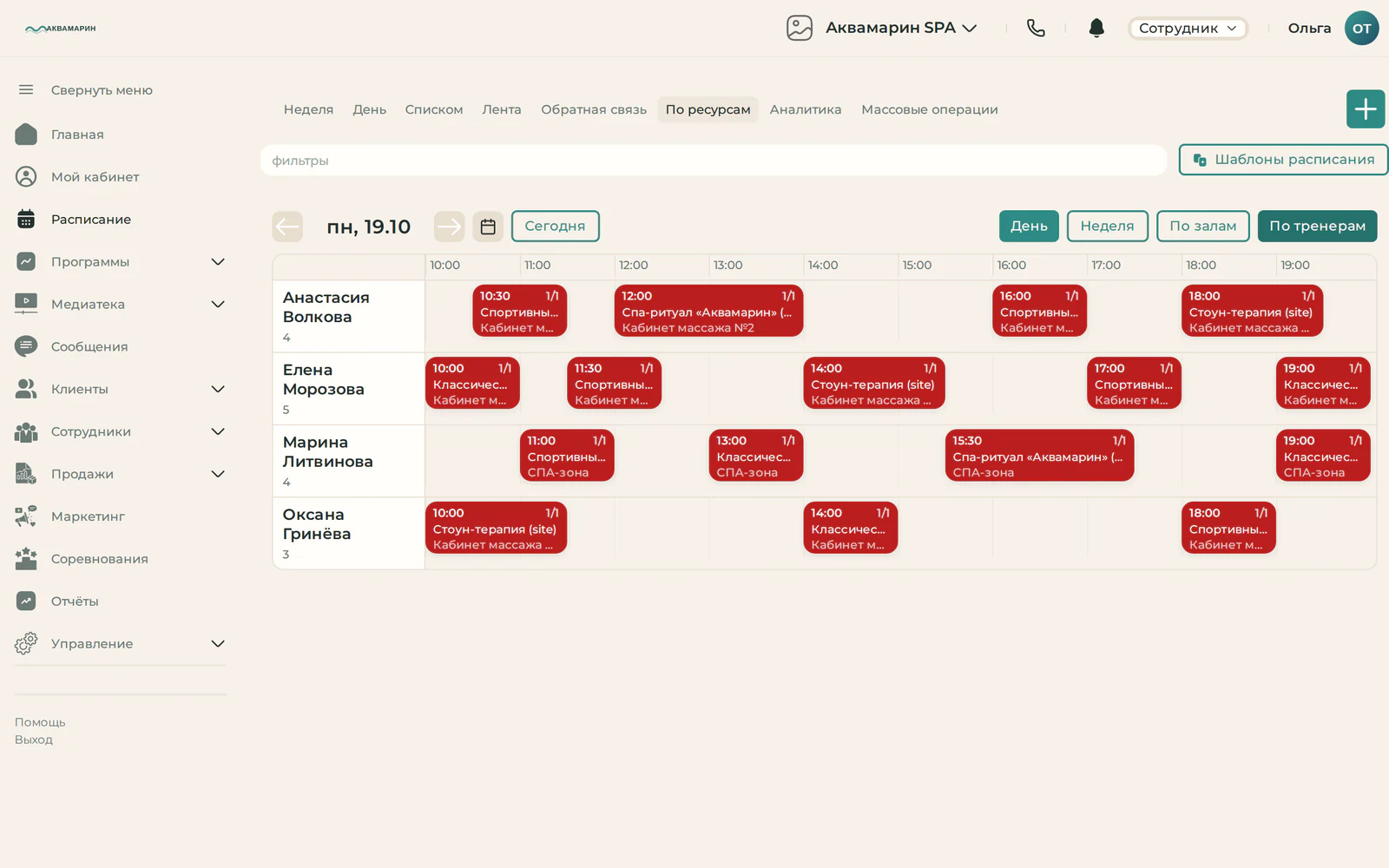Open the ОТ user avatar
The width and height of the screenshot is (1389, 868).
pyautogui.click(x=1361, y=28)
